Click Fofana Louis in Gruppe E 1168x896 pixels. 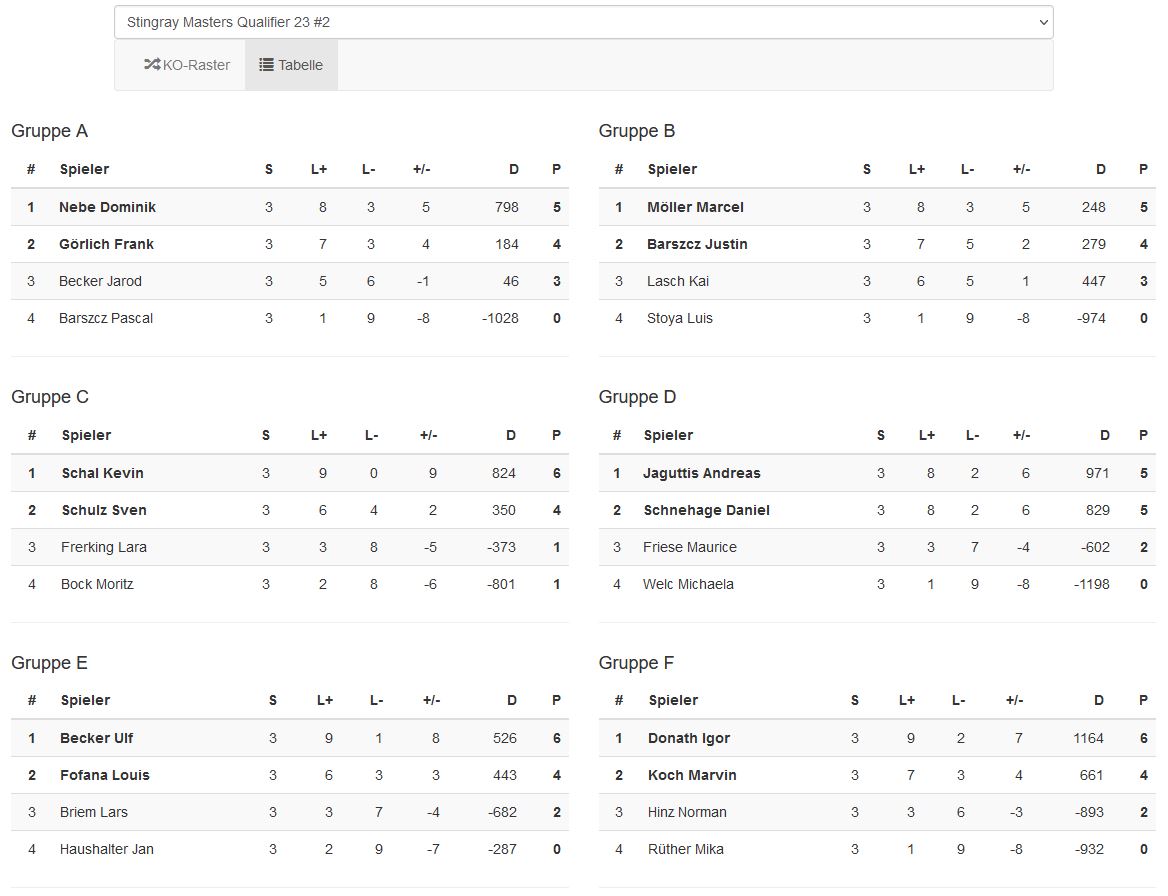[x=104, y=775]
